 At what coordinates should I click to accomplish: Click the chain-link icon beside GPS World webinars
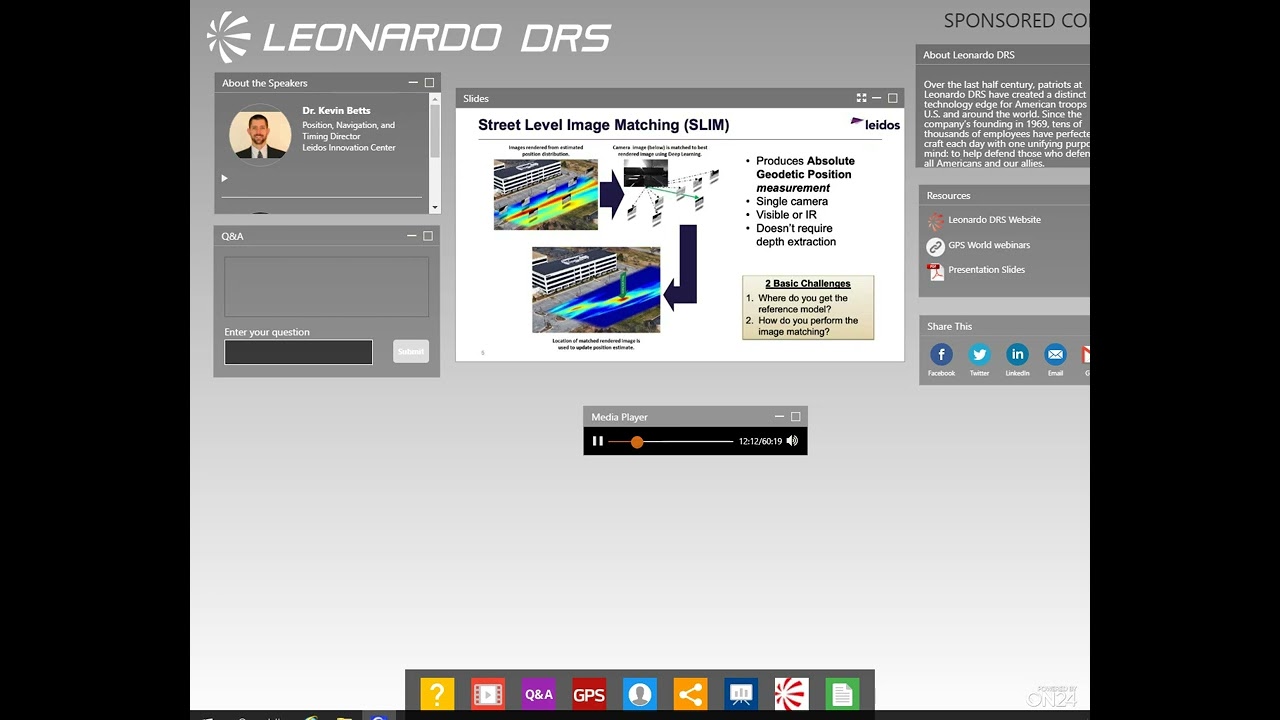coord(936,246)
